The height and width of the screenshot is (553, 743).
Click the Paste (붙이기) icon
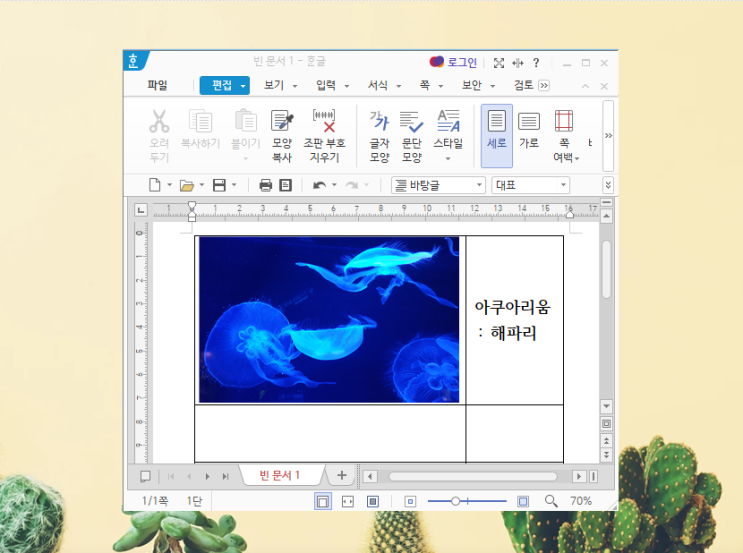tap(245, 120)
